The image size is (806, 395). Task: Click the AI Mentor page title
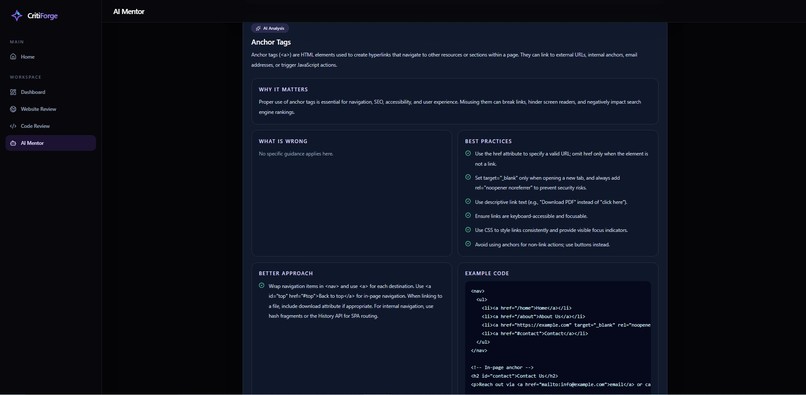[129, 11]
